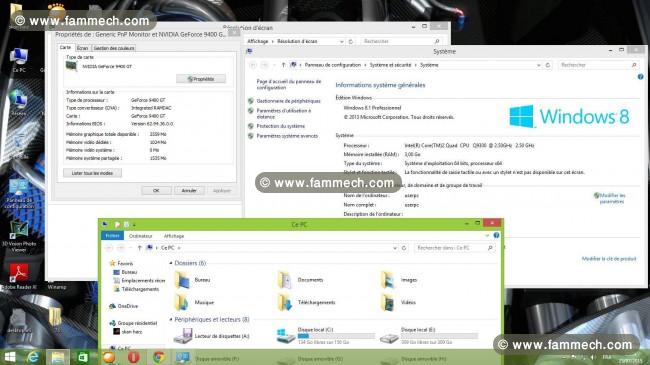Open the Windows Store taskbar icon
Image resolution: width=650 pixels, height=365 pixels.
(83, 357)
